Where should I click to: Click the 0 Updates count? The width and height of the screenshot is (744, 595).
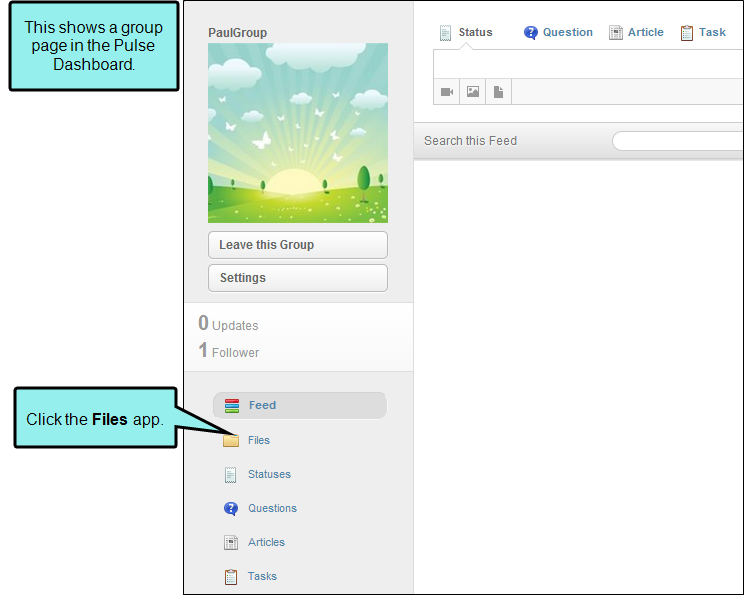[x=228, y=324]
